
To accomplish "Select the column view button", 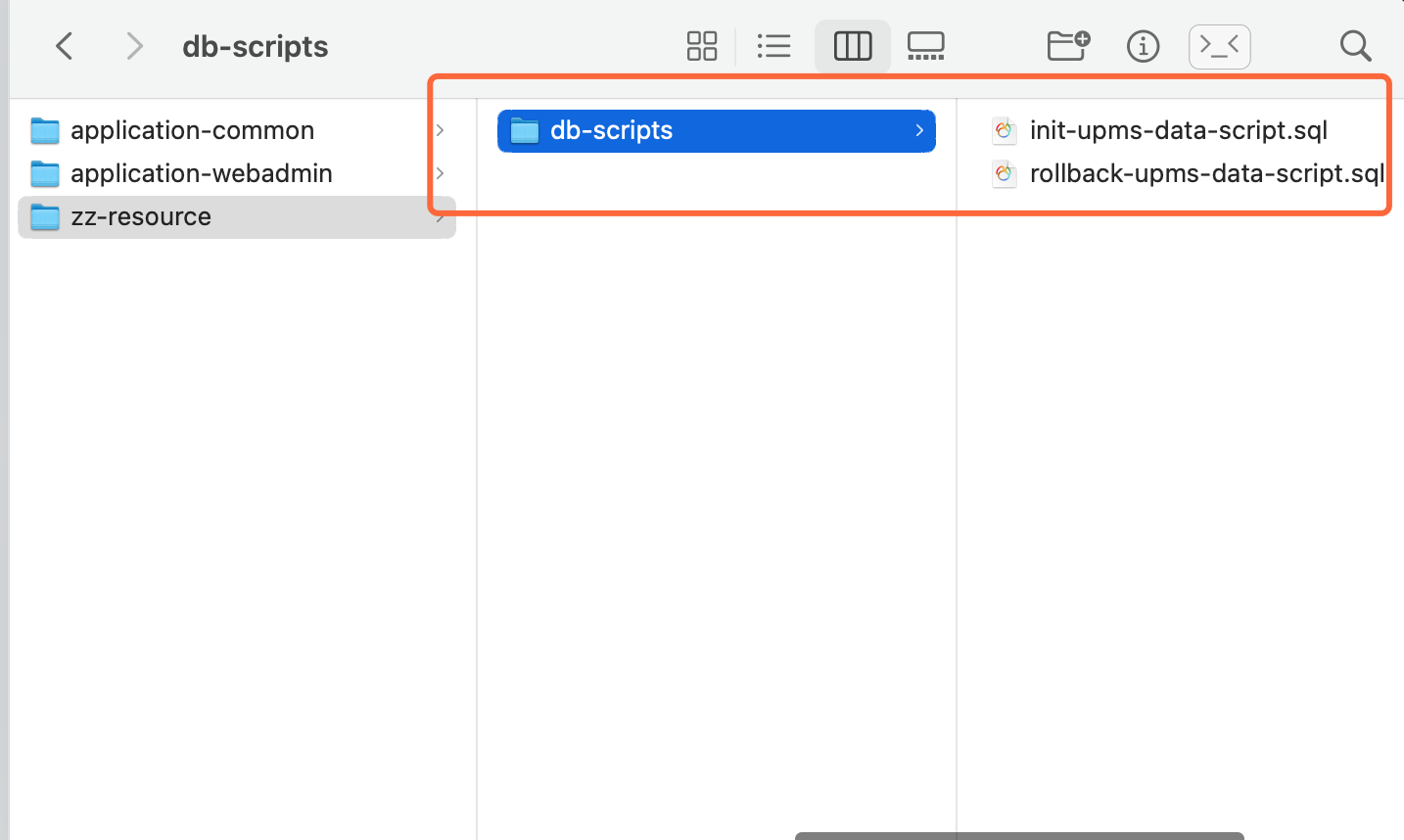I will (853, 46).
